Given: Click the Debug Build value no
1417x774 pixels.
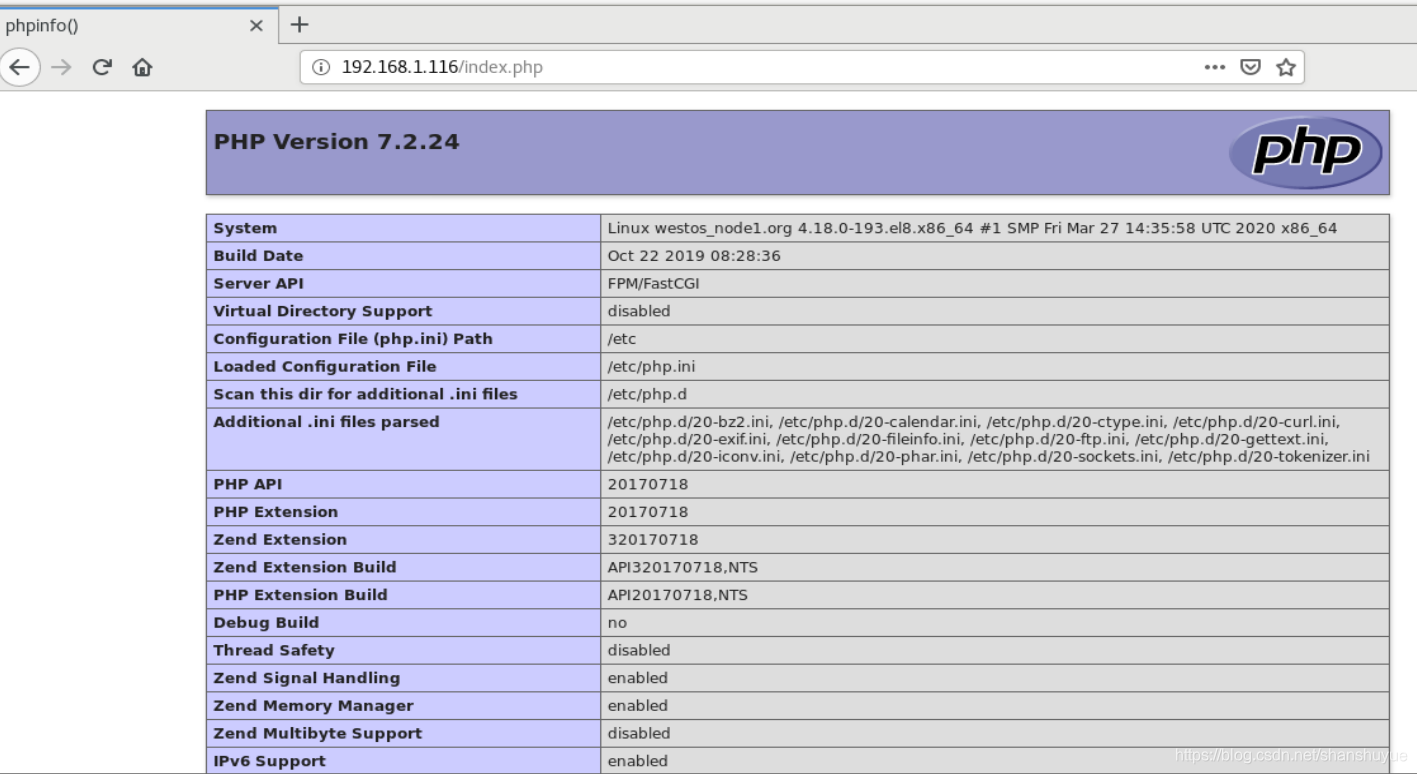Looking at the screenshot, I should coord(617,623).
